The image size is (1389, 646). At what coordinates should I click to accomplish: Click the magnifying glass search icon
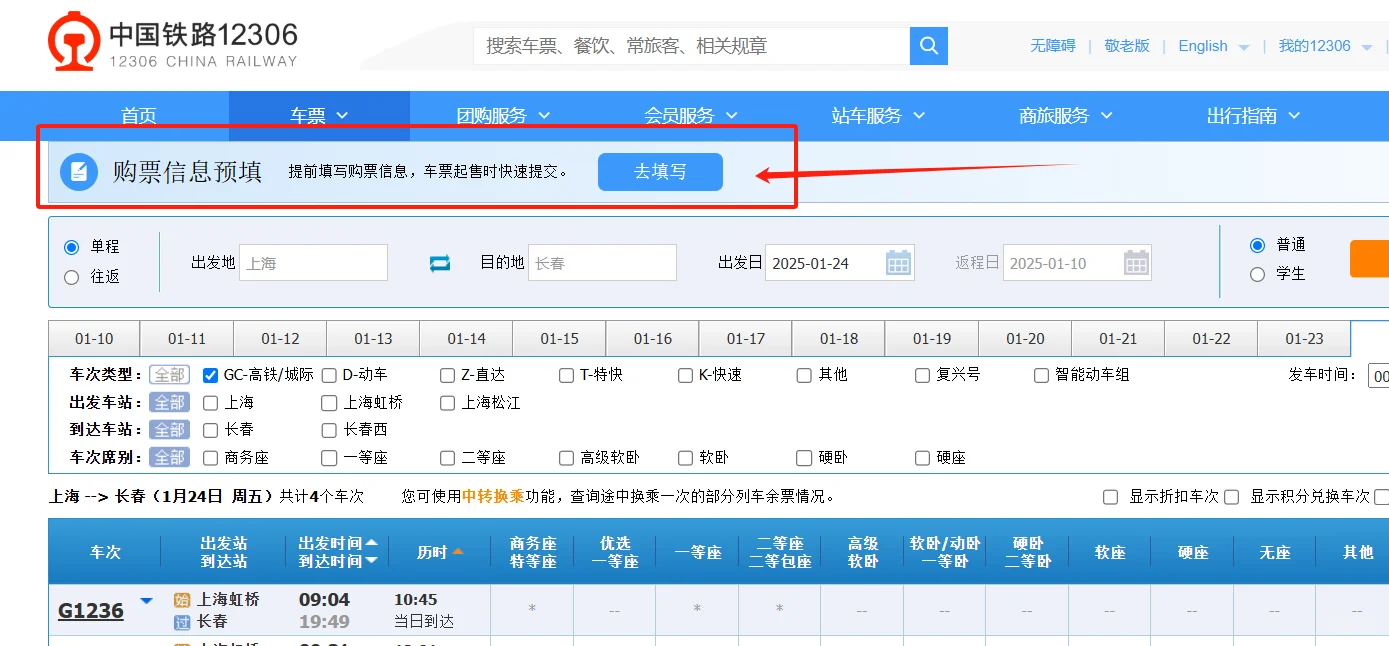point(927,45)
